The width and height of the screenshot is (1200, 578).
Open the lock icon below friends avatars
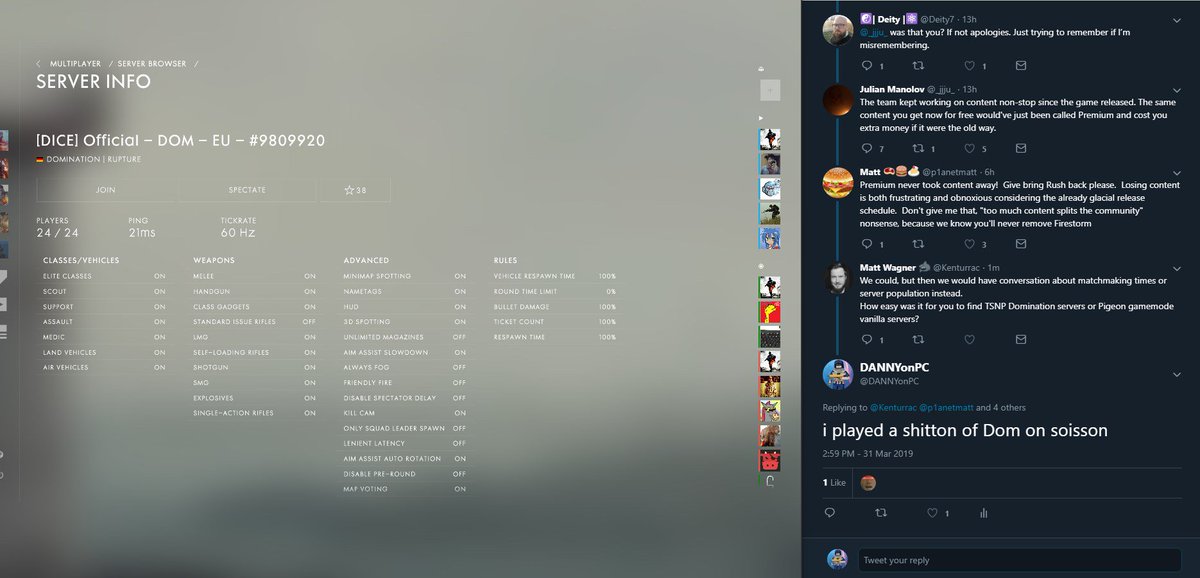[x=770, y=481]
